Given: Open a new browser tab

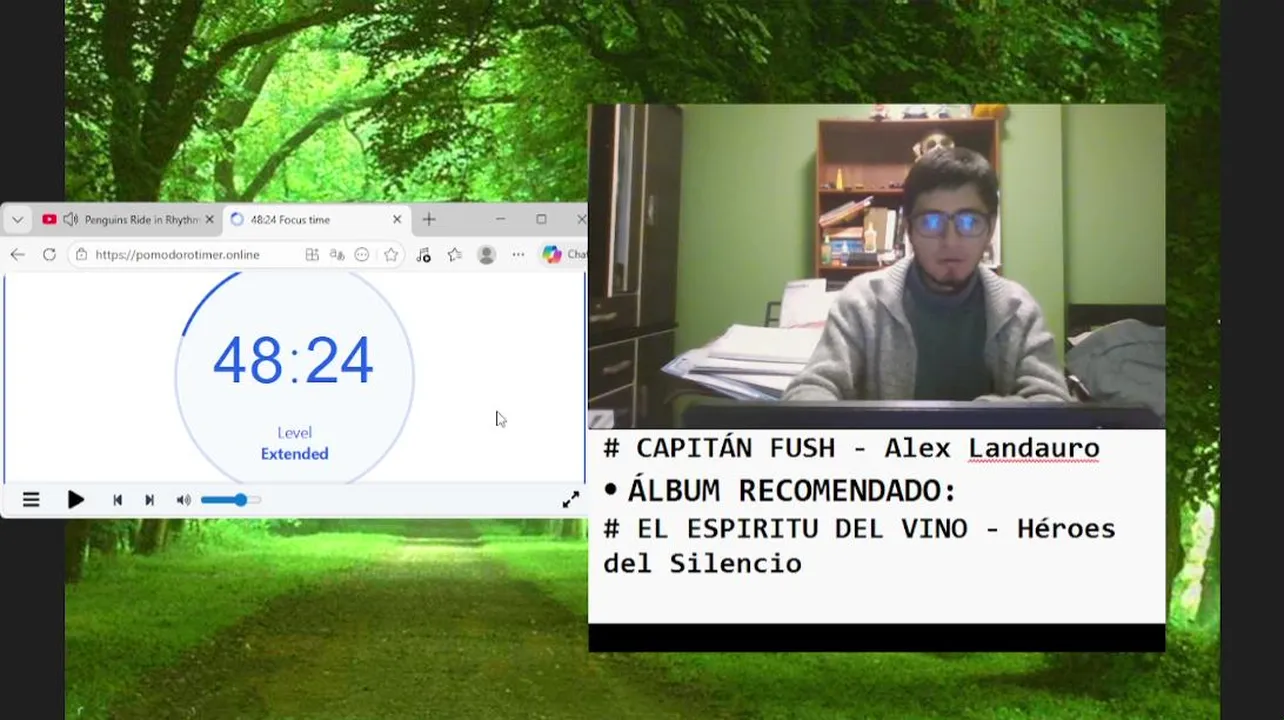Looking at the screenshot, I should [x=429, y=220].
